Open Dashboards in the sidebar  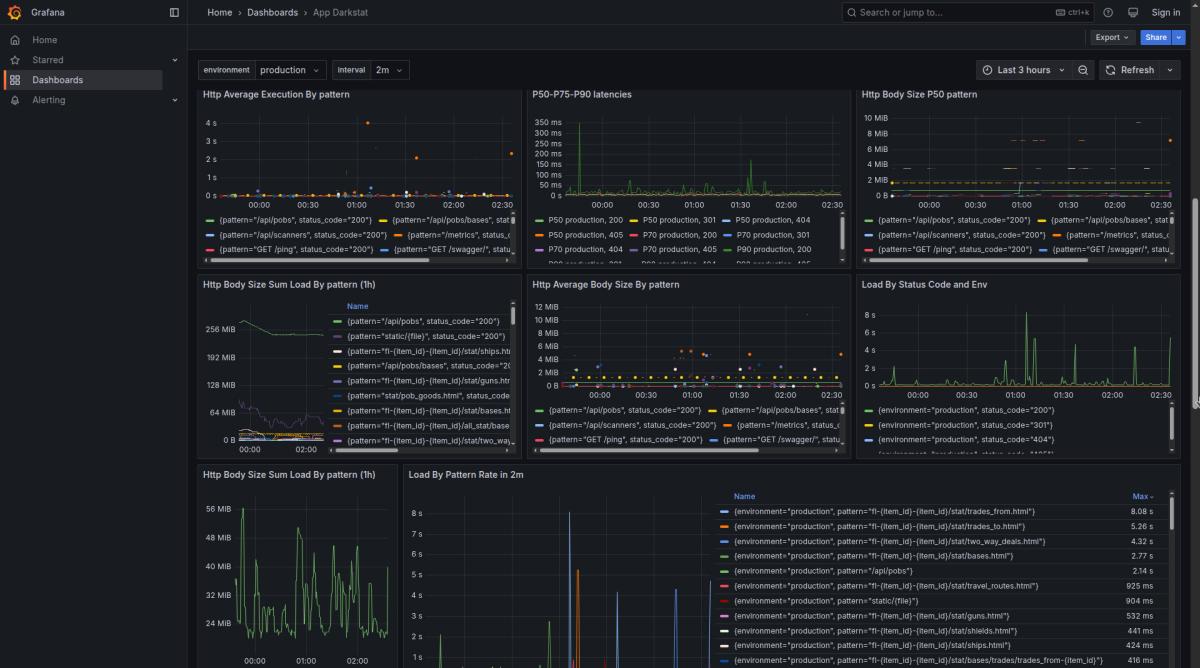pos(57,80)
